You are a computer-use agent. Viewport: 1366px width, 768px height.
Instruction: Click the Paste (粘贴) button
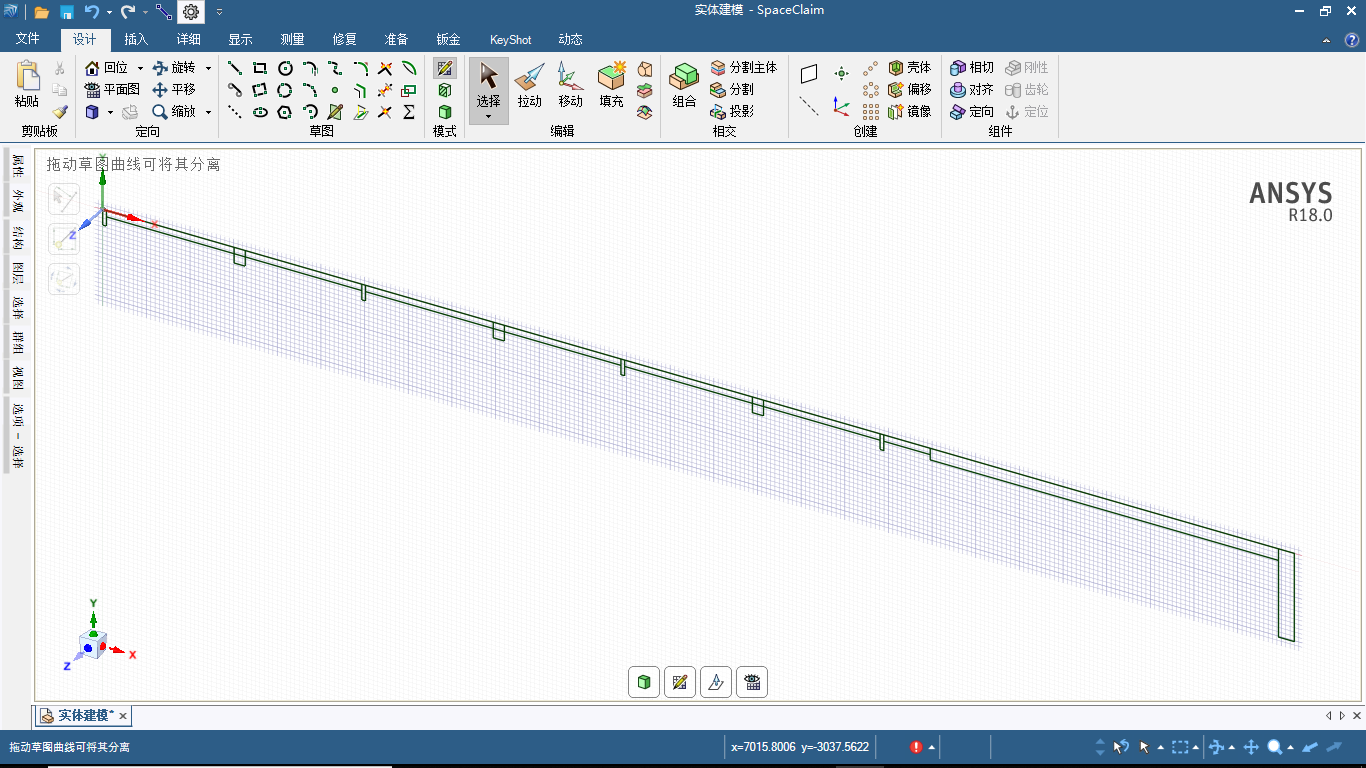27,85
